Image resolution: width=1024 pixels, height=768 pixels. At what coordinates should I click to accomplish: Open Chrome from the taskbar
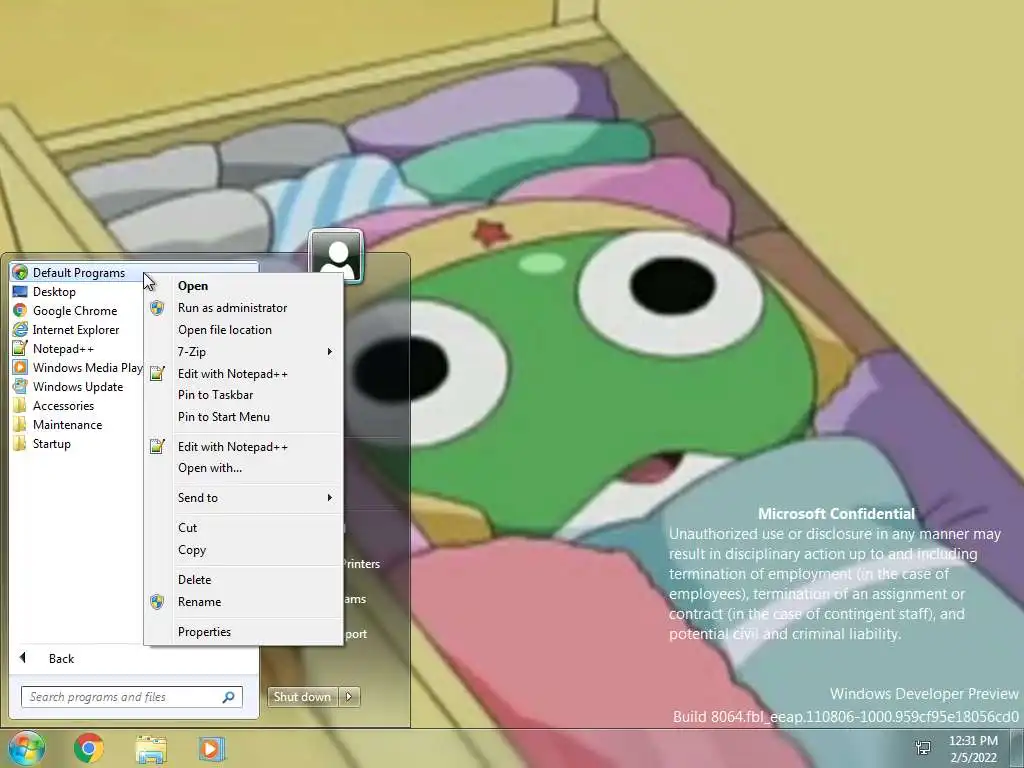tap(88, 748)
